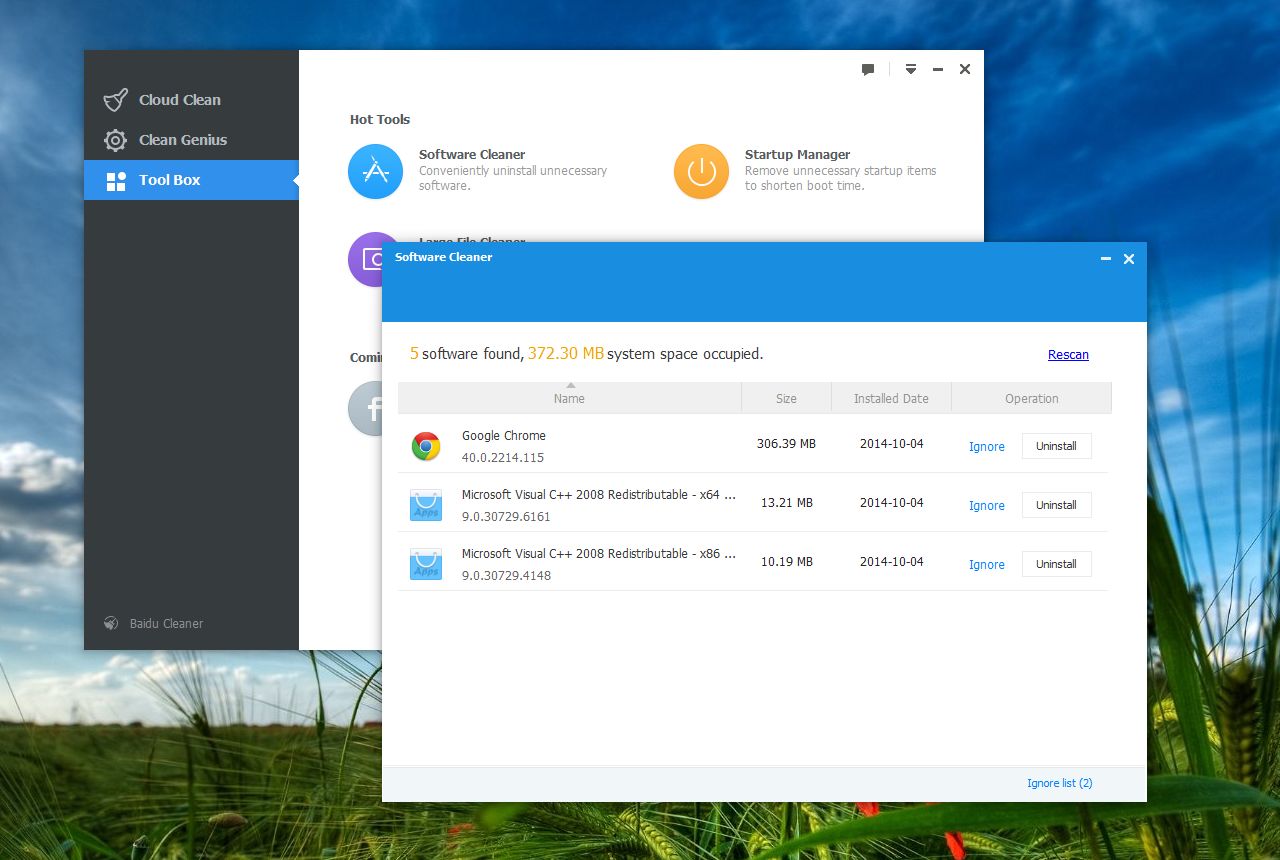The width and height of the screenshot is (1280, 860).
Task: Click 372.30 MB occupied space text
Action: pyautogui.click(x=566, y=354)
